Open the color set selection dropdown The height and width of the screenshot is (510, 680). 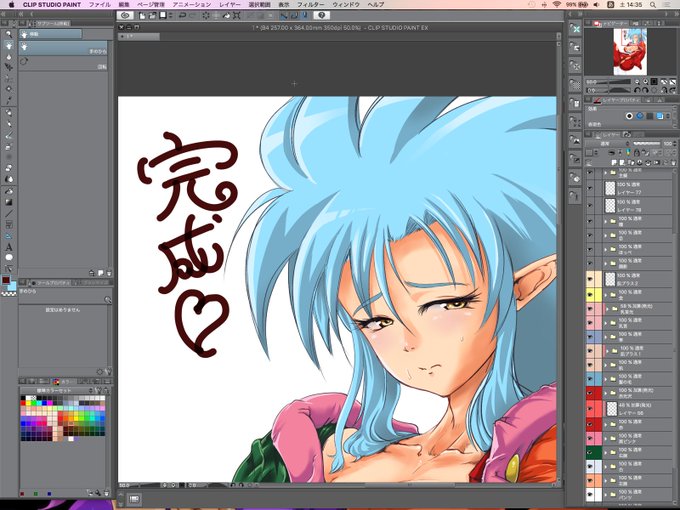(x=57, y=390)
